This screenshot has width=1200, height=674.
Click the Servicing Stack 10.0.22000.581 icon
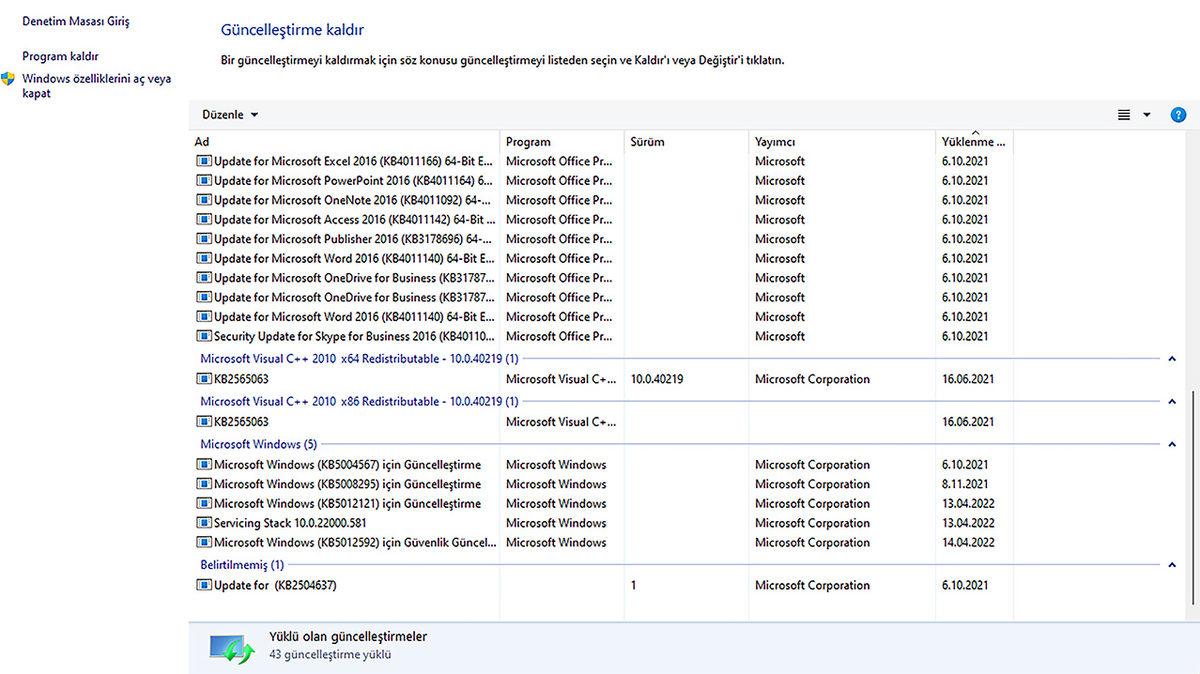[203, 522]
